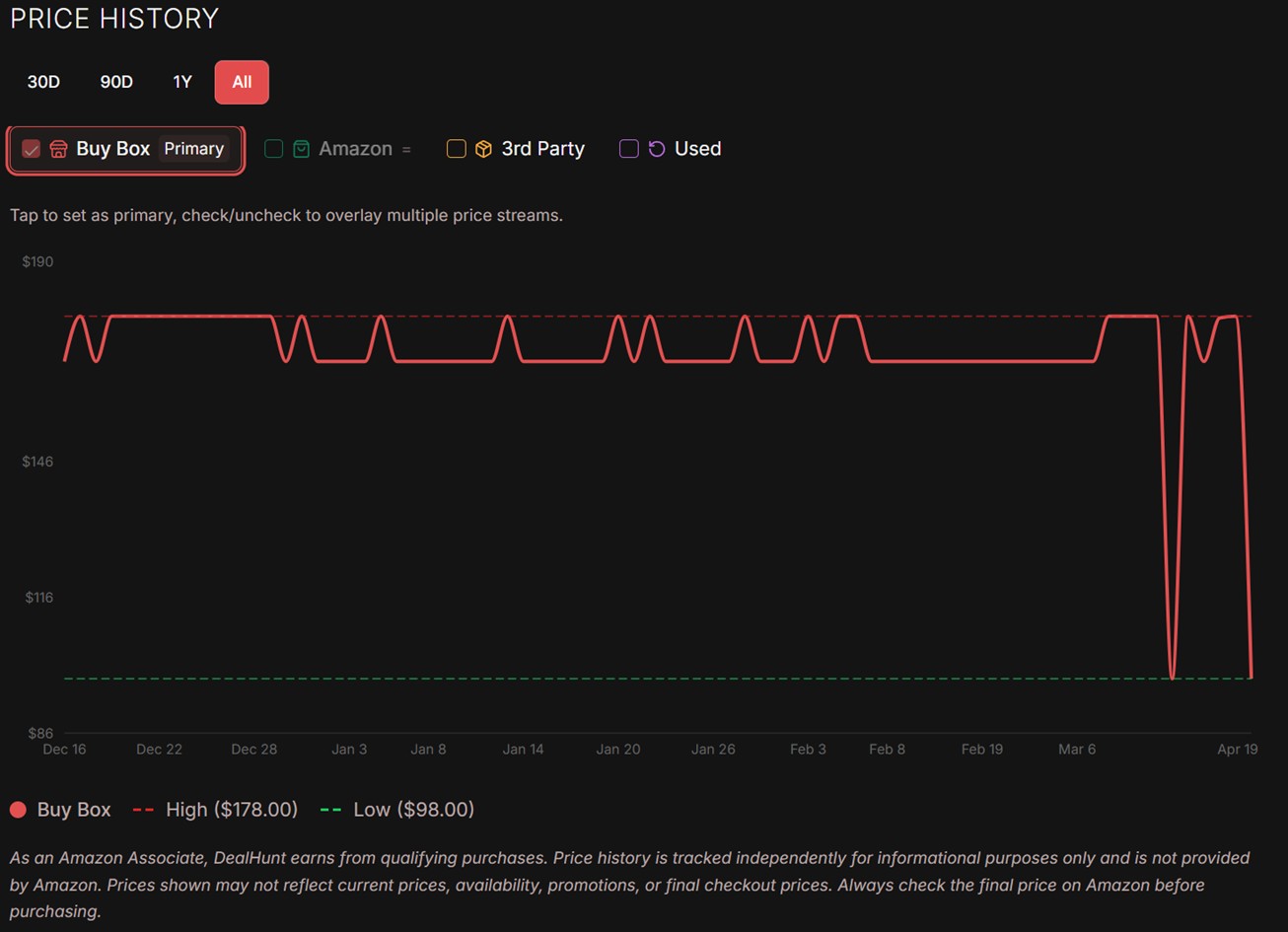
Task: Uncheck the Buy Box checkbox
Action: coord(32,149)
